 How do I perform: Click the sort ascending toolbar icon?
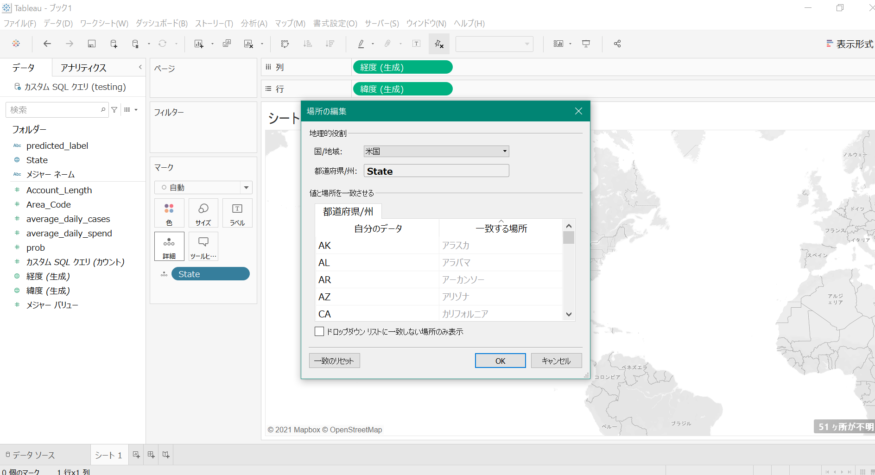coord(307,44)
